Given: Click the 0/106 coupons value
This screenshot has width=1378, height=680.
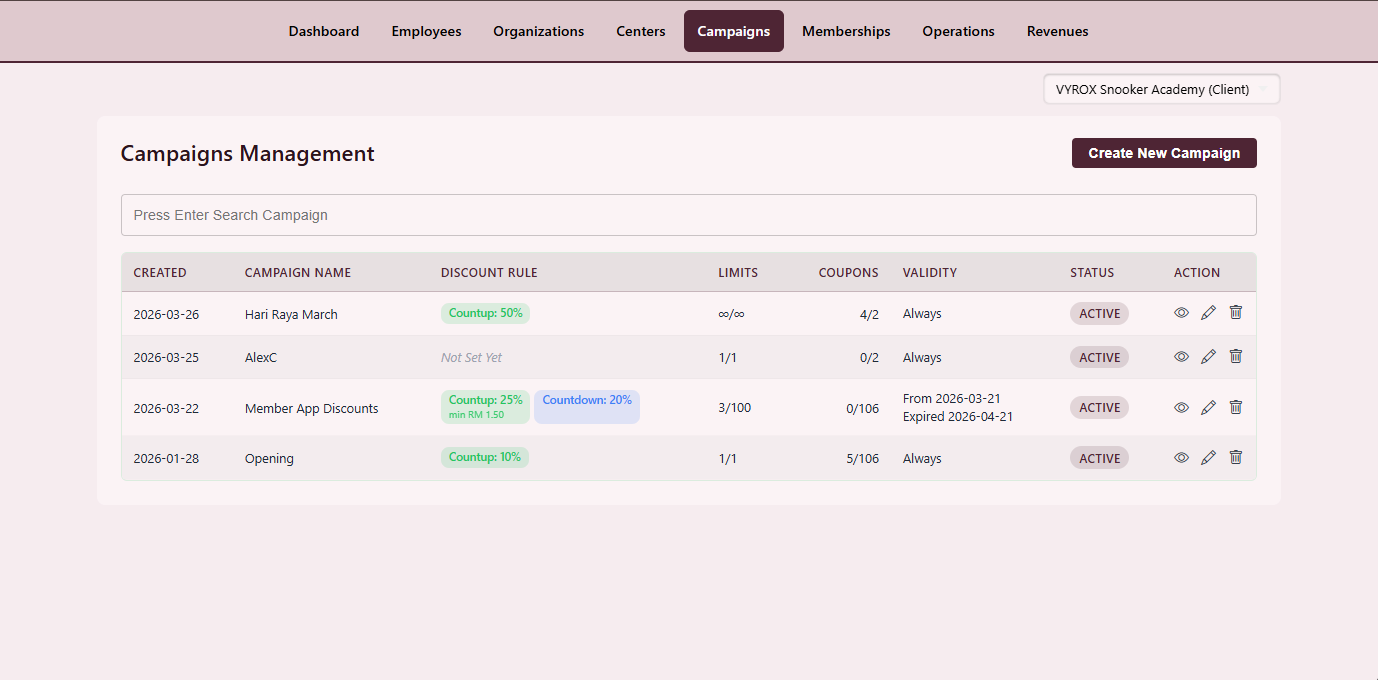Looking at the screenshot, I should click(862, 408).
